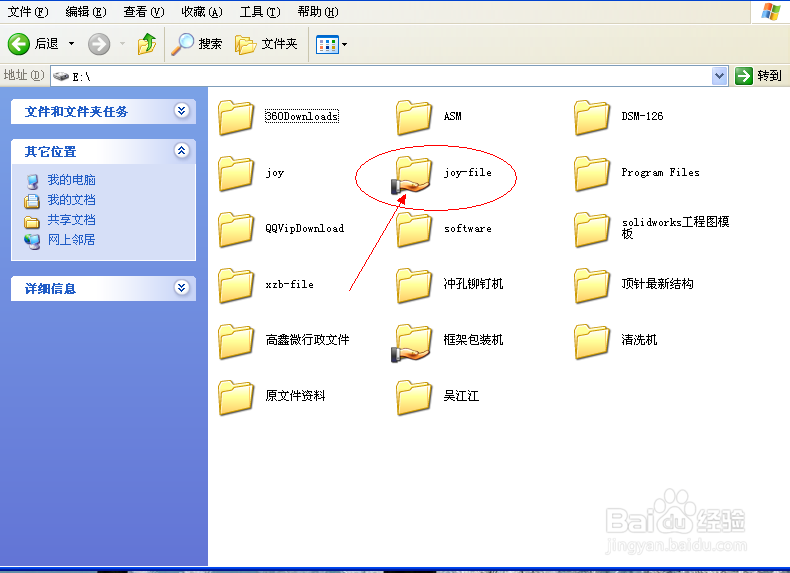The width and height of the screenshot is (790, 573).
Task: Open 网上邻居 link
Action: click(x=72, y=240)
